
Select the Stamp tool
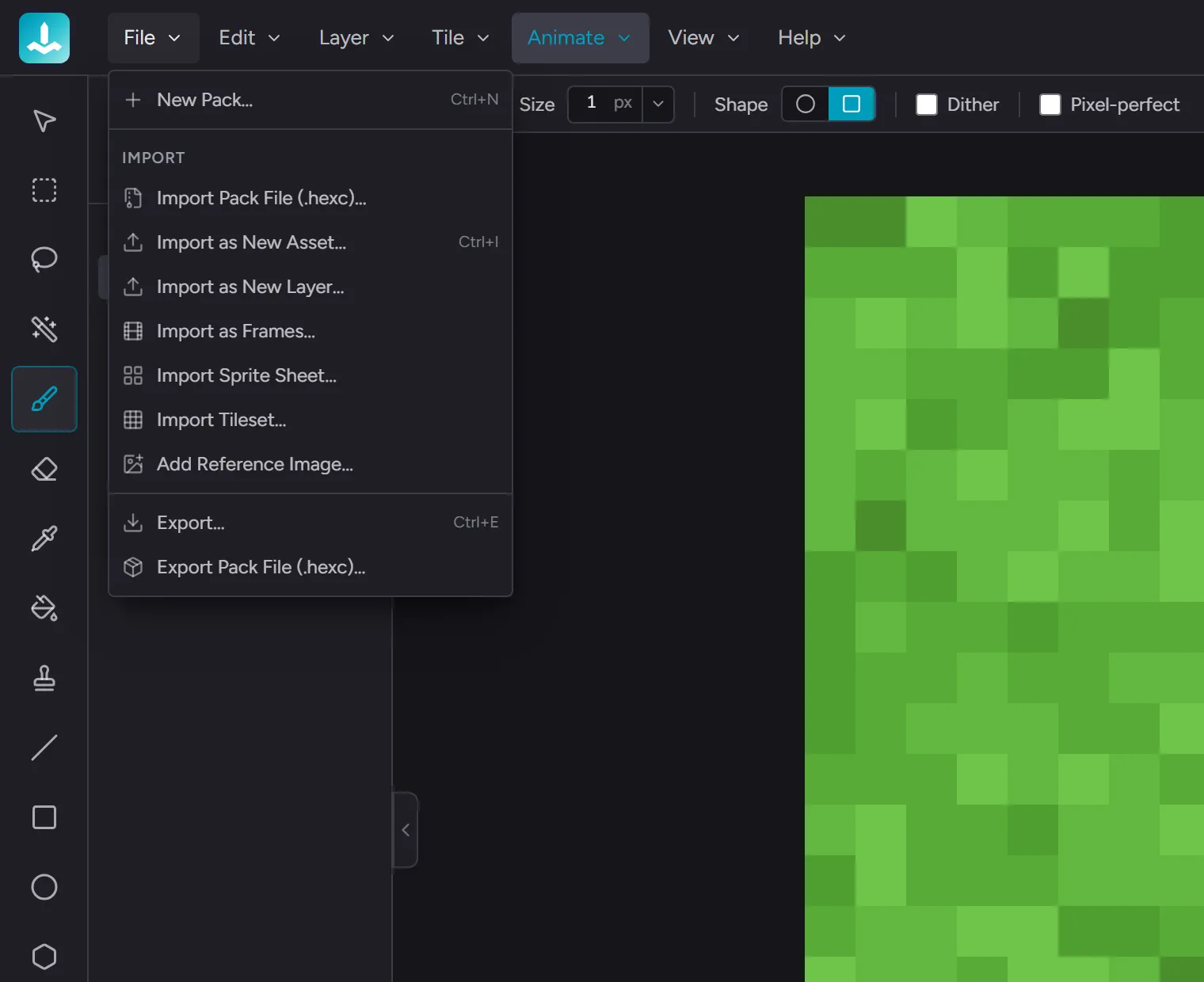(x=44, y=678)
